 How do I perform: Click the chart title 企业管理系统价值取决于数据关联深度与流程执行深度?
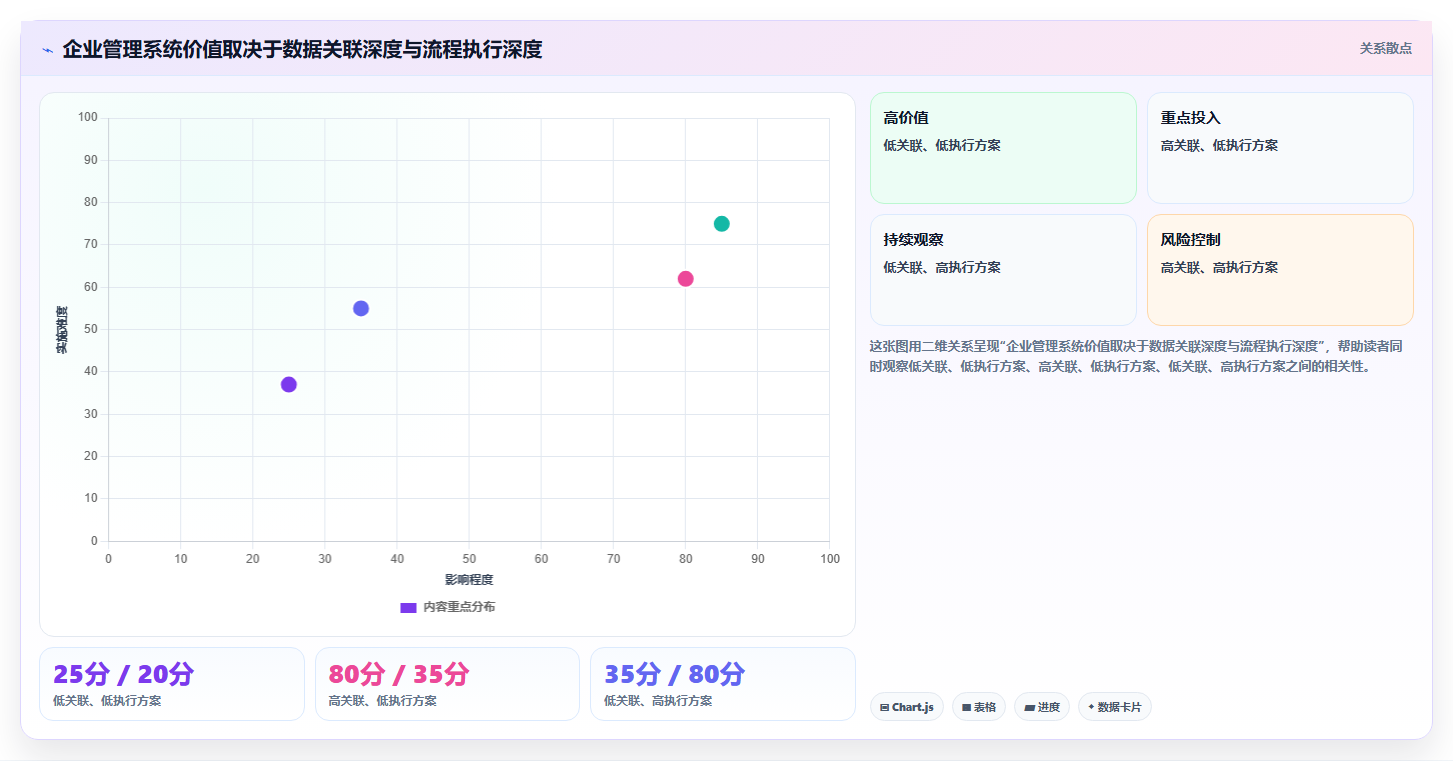coord(302,49)
